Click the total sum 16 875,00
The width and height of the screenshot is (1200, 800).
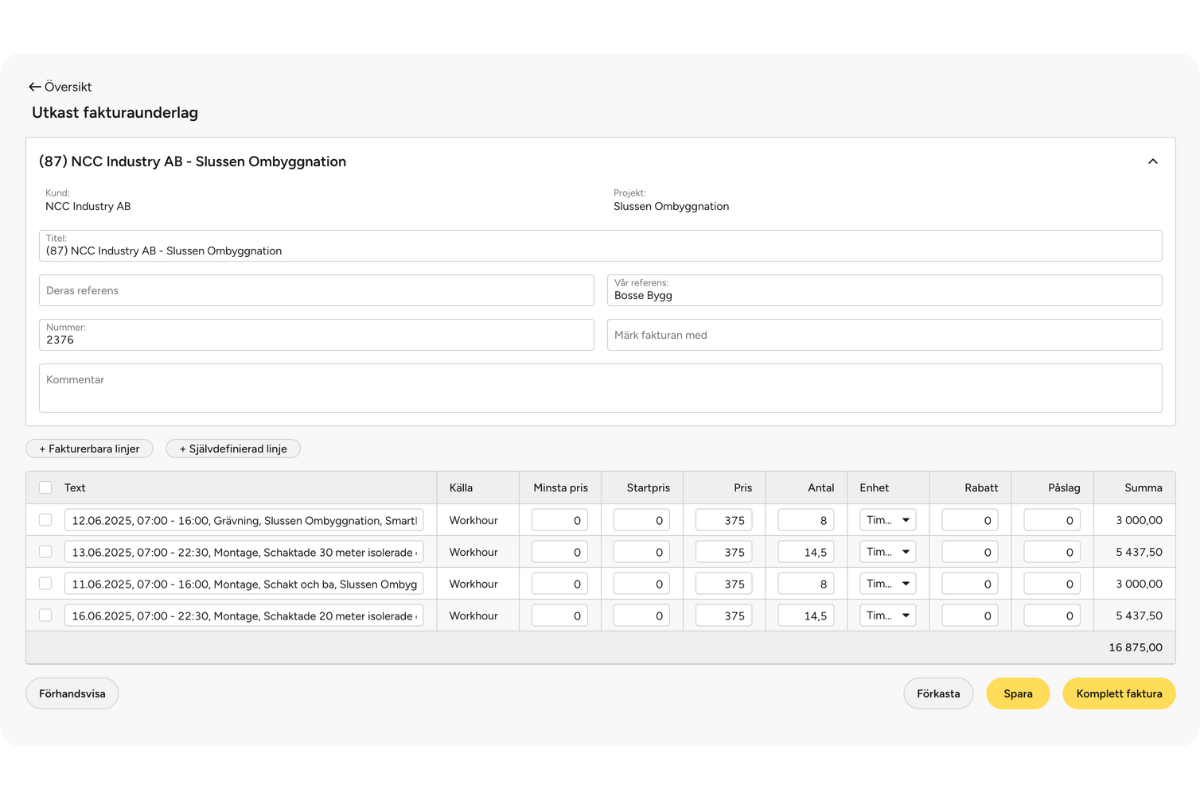point(1136,647)
